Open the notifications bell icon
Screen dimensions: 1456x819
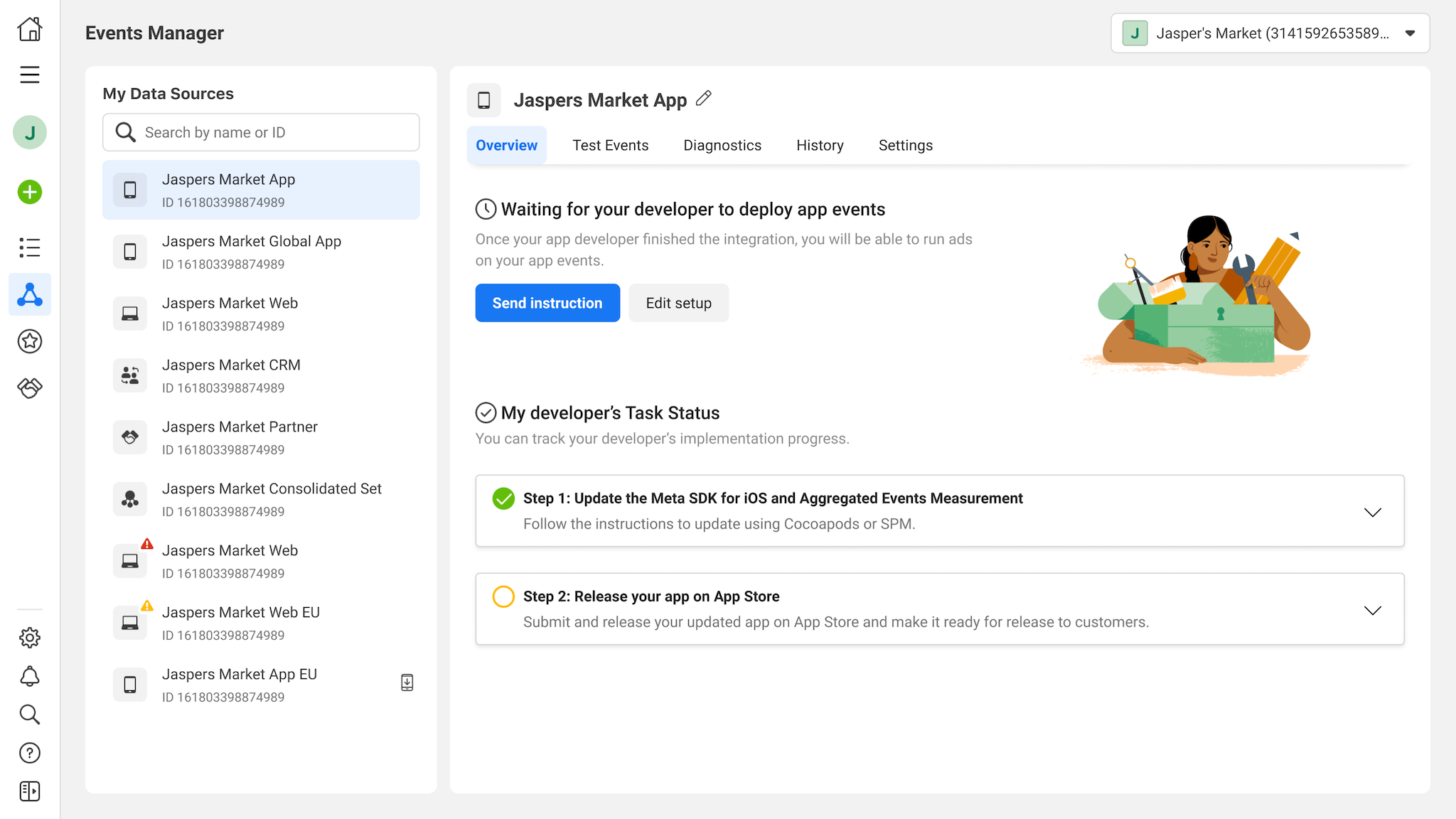pos(30,676)
